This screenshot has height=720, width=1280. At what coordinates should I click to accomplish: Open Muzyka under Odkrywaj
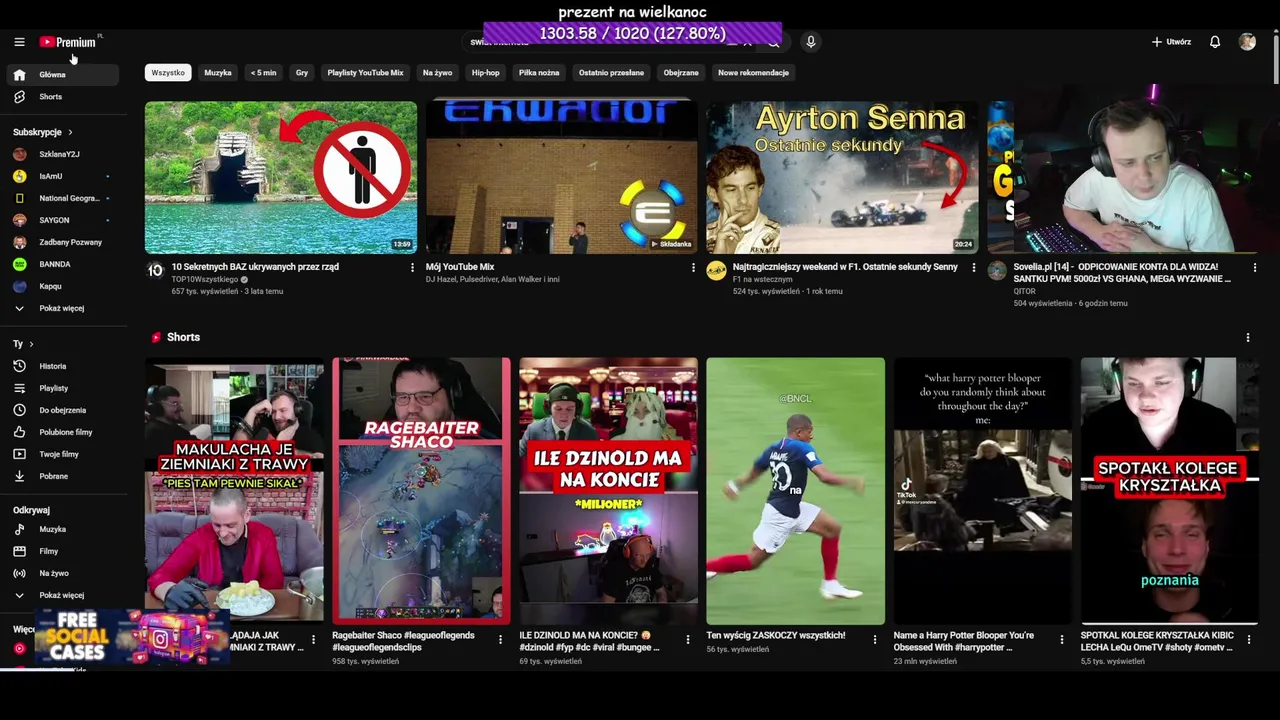[x=64, y=529]
